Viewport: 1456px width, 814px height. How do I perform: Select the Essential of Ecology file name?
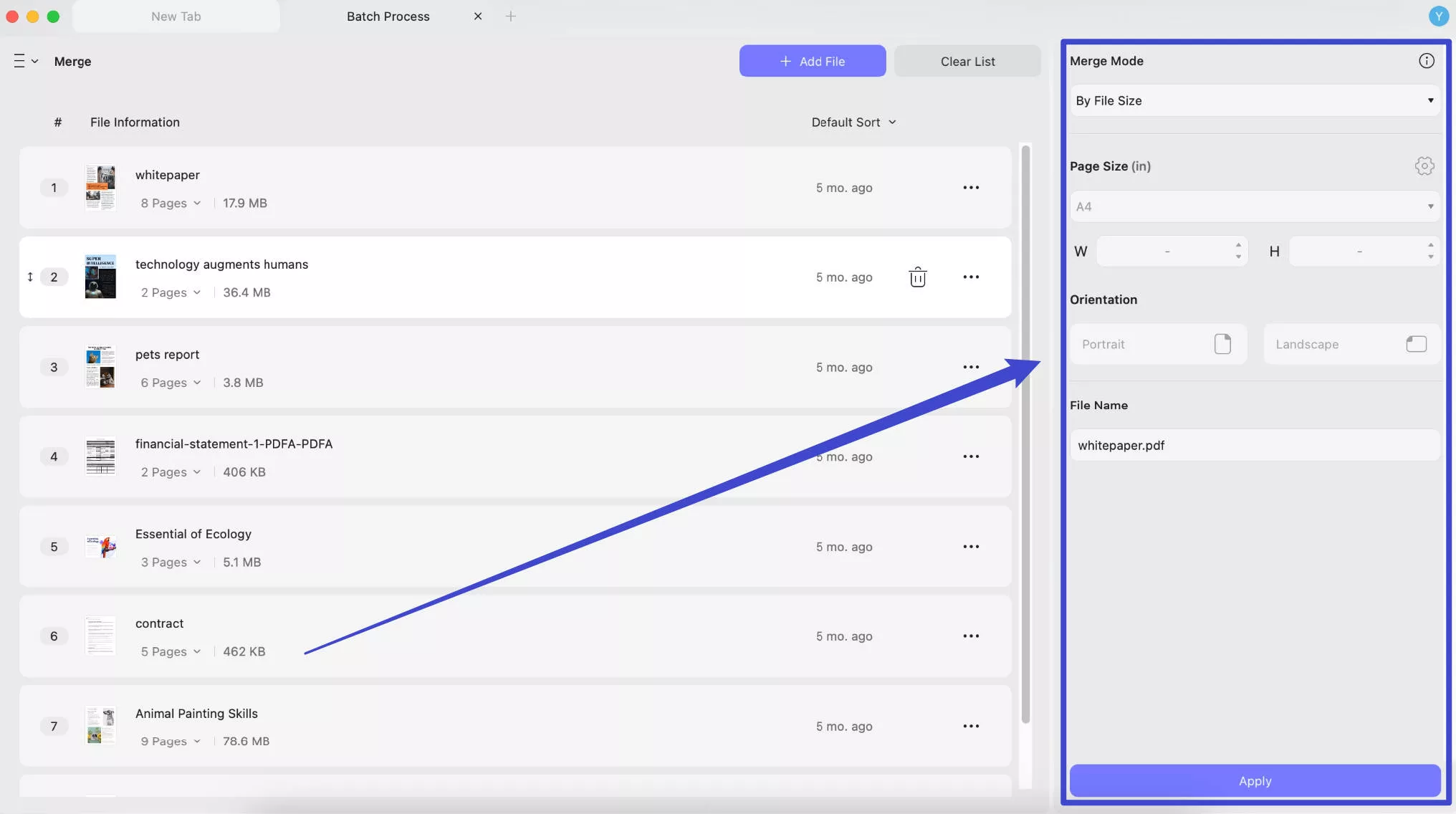point(193,535)
